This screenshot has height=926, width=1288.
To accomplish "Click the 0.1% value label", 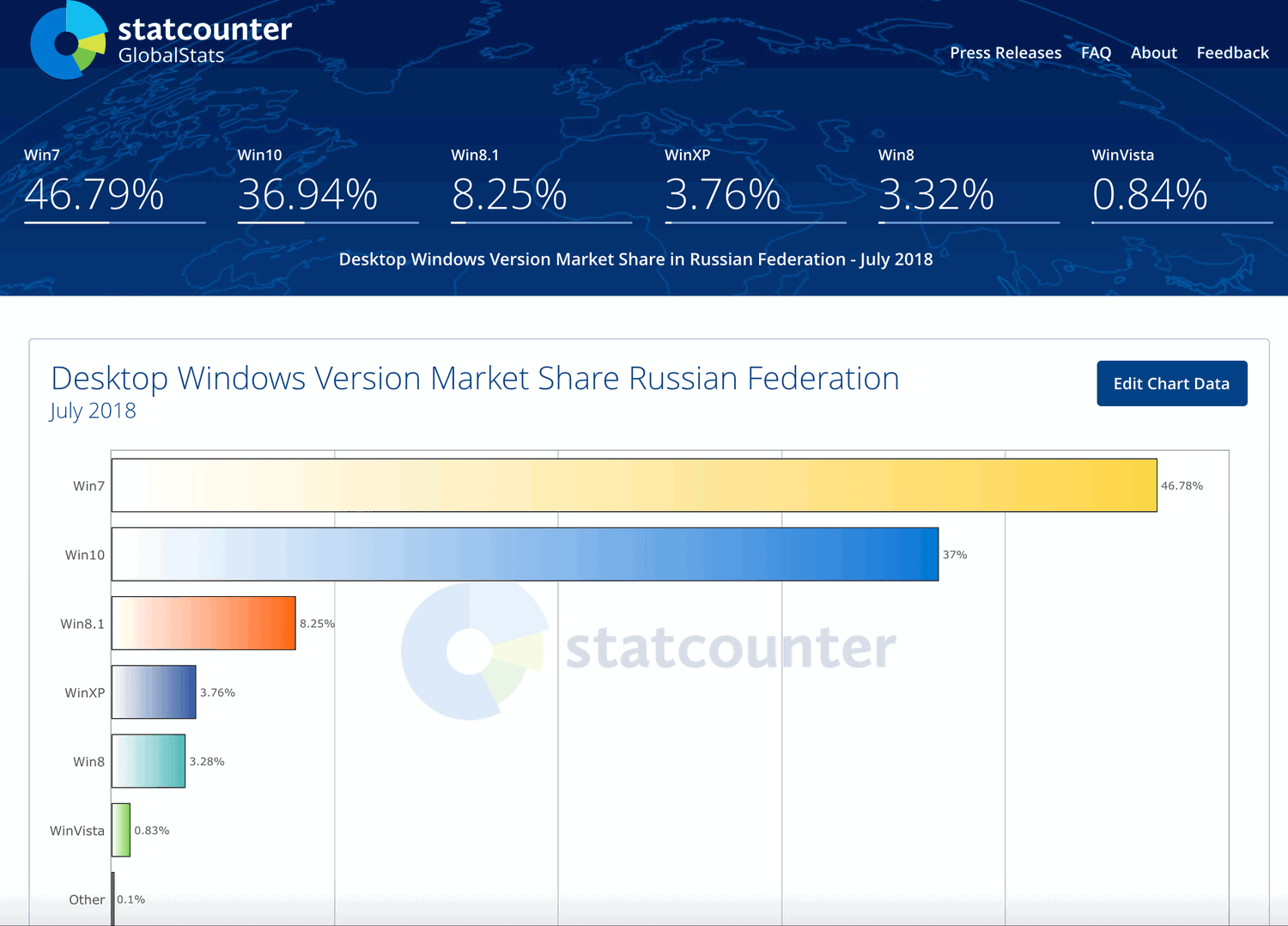I will [x=131, y=899].
